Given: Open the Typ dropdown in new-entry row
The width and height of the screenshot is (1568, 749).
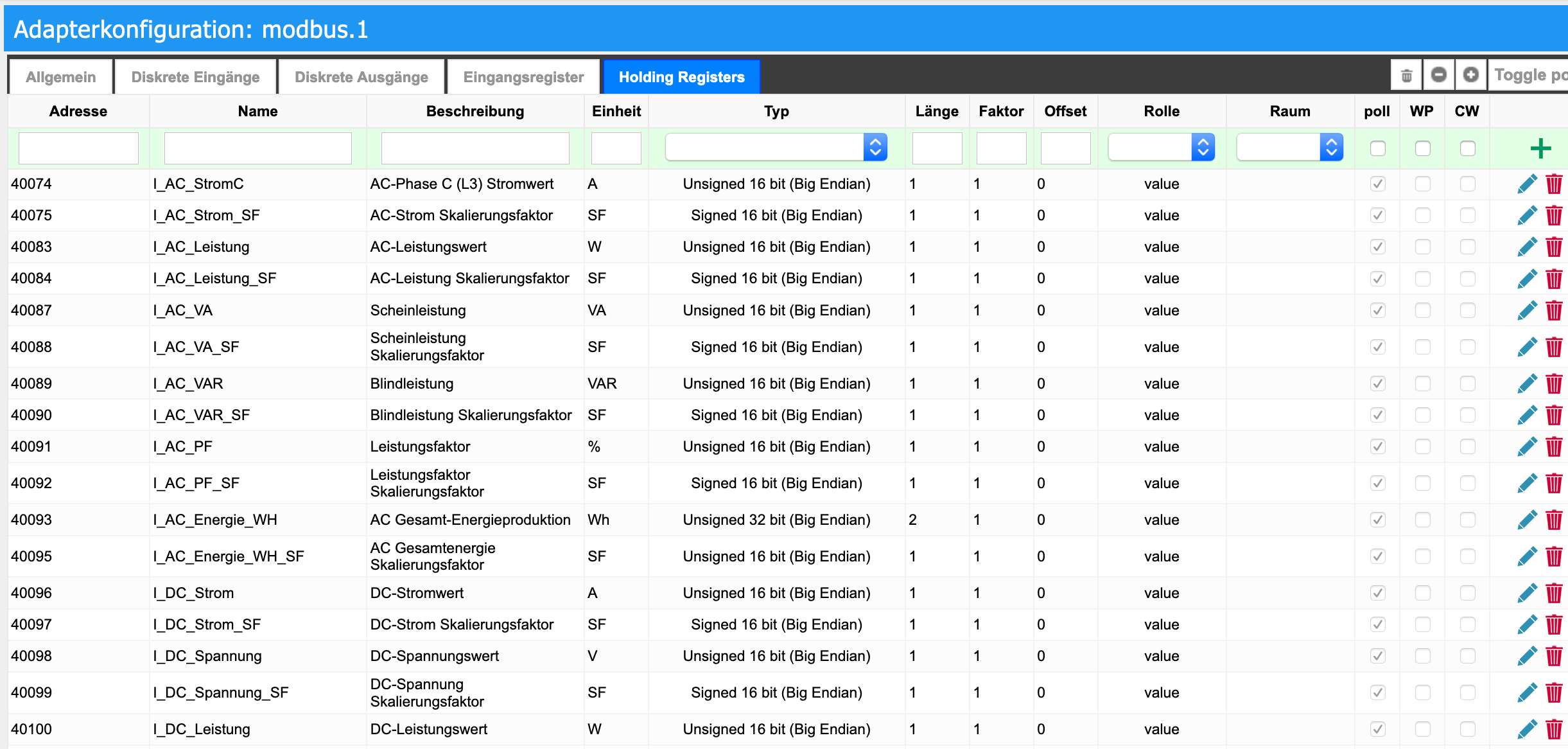Looking at the screenshot, I should click(x=776, y=148).
